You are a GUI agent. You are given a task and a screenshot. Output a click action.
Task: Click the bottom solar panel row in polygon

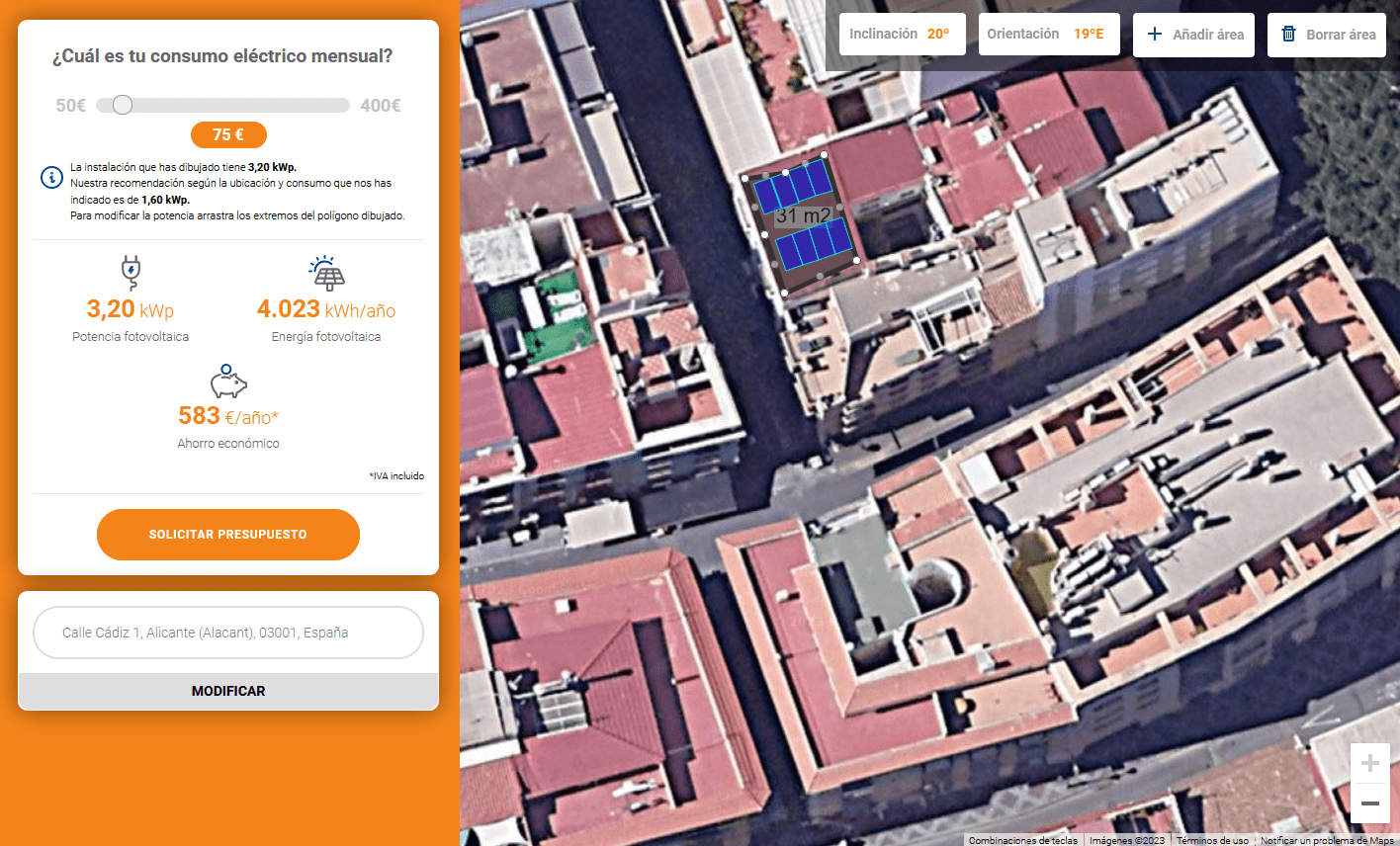click(814, 244)
